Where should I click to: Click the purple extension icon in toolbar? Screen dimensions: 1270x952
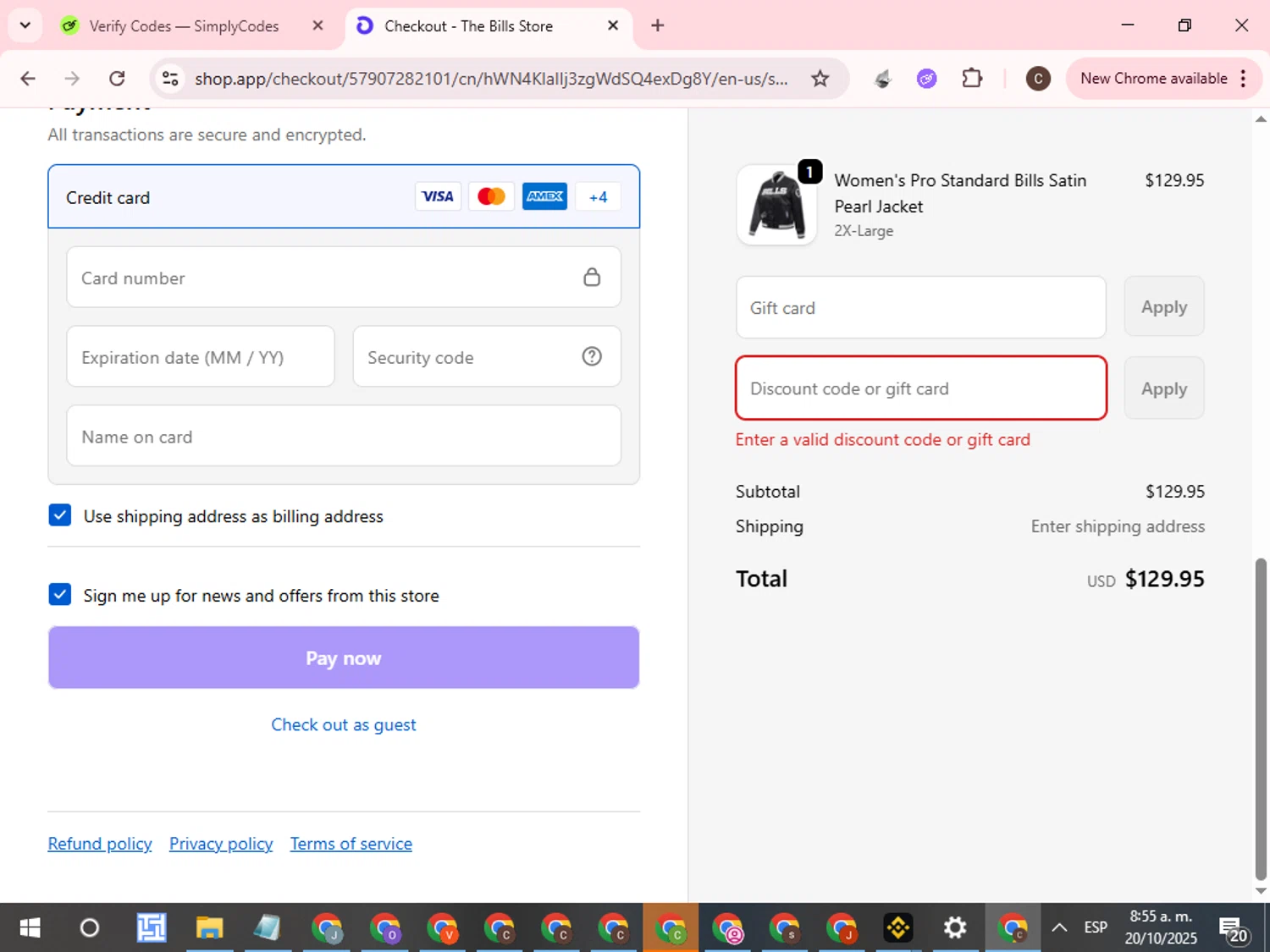pos(927,79)
